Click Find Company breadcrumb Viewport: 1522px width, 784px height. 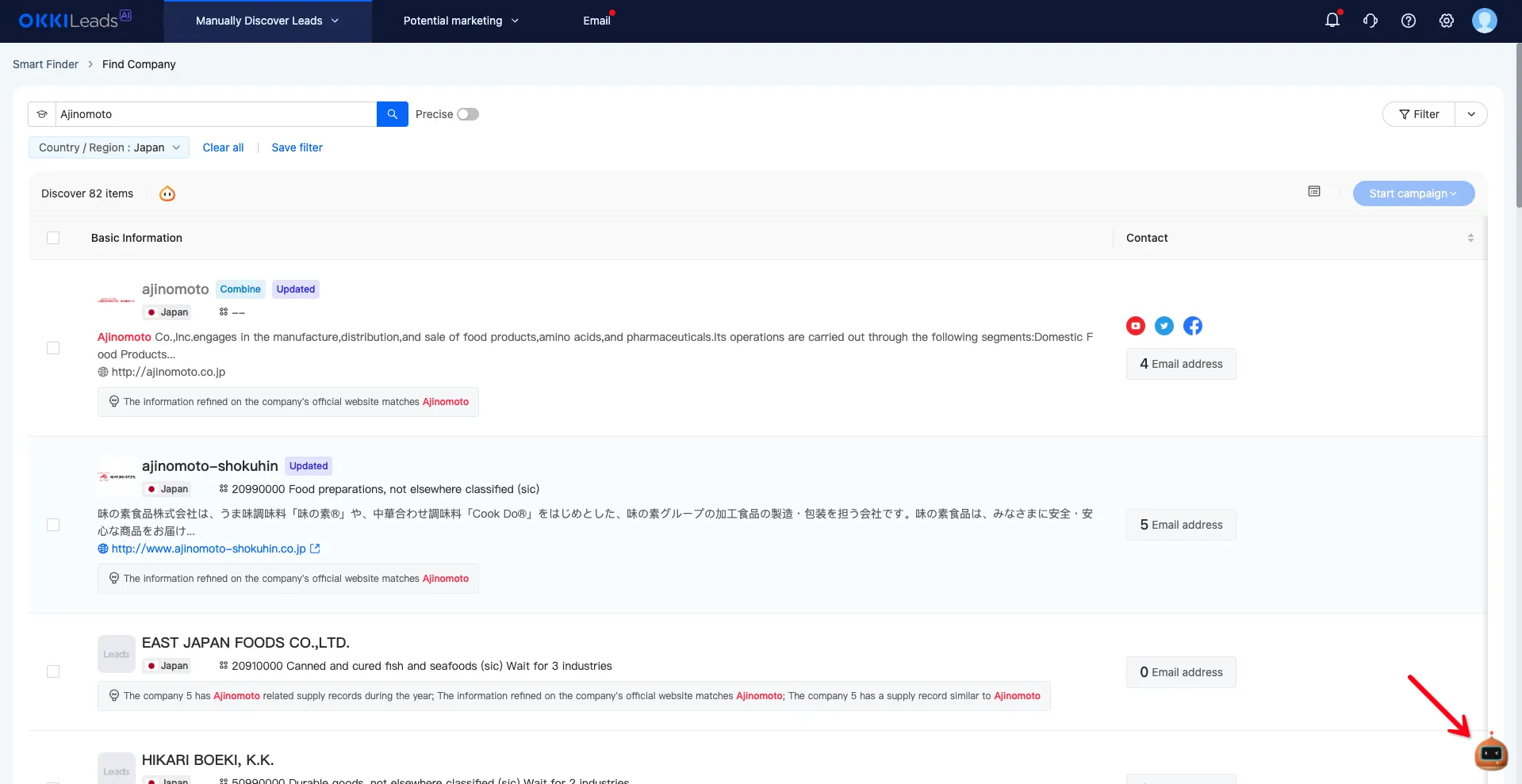[139, 64]
